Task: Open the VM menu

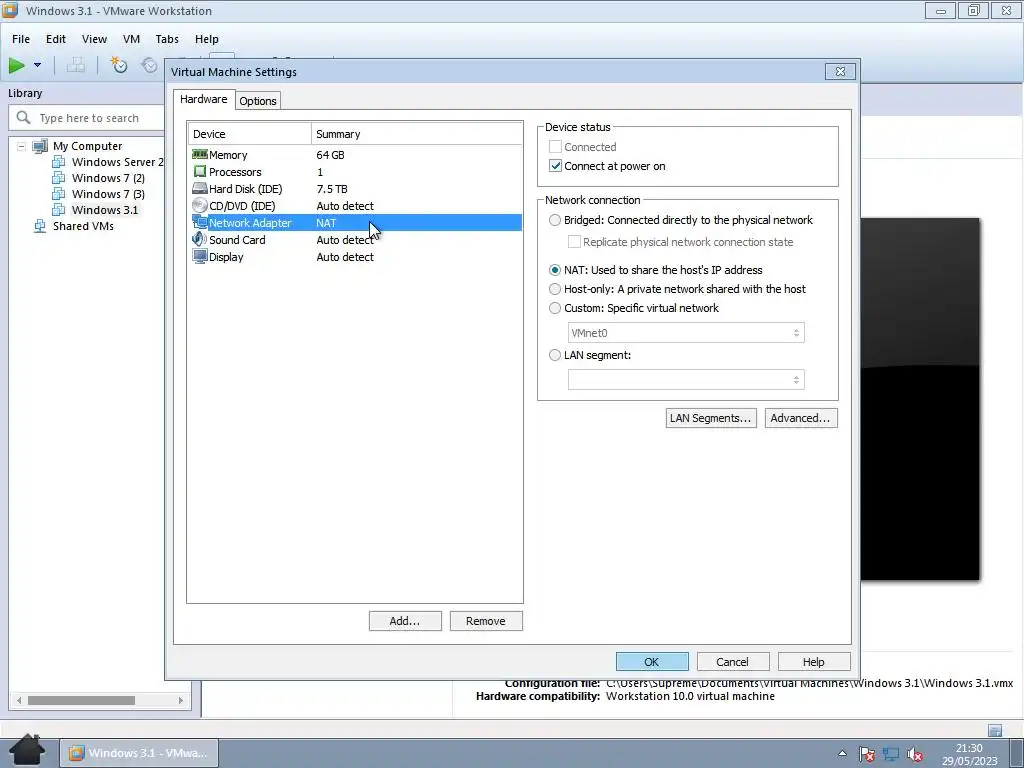Action: [x=131, y=39]
